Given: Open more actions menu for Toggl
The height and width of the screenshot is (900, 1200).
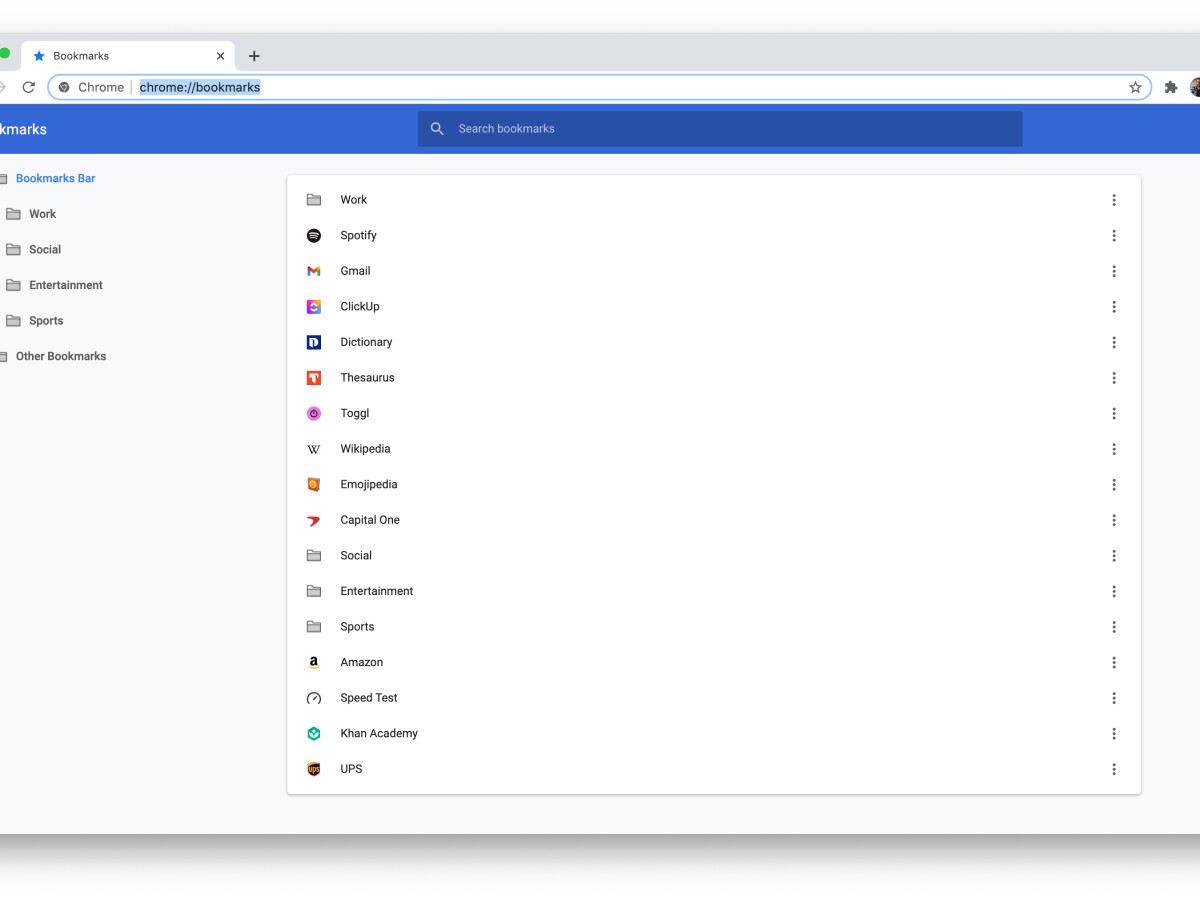Looking at the screenshot, I should [1114, 414].
